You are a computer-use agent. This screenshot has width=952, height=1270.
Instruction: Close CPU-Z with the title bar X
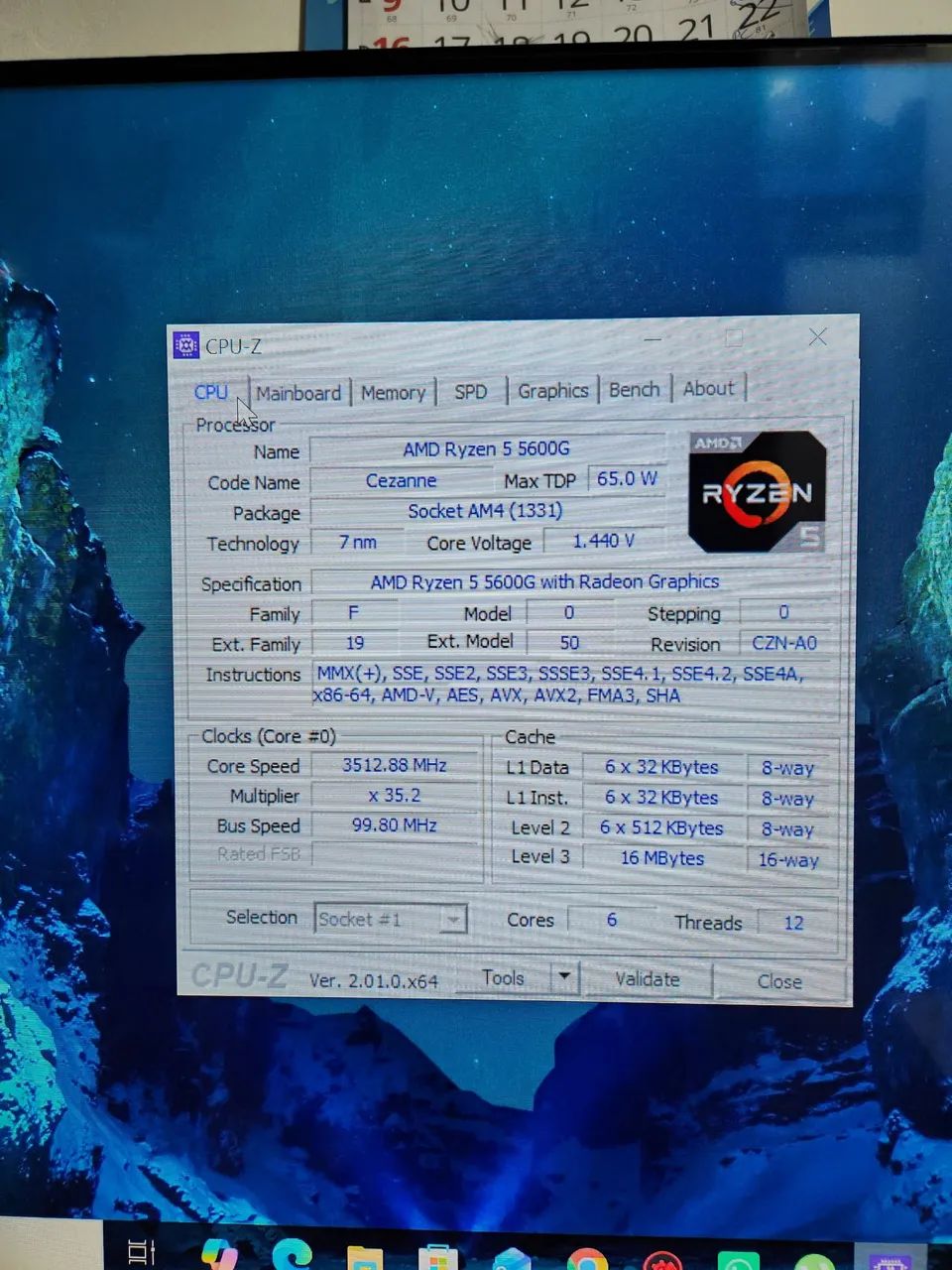[x=817, y=337]
